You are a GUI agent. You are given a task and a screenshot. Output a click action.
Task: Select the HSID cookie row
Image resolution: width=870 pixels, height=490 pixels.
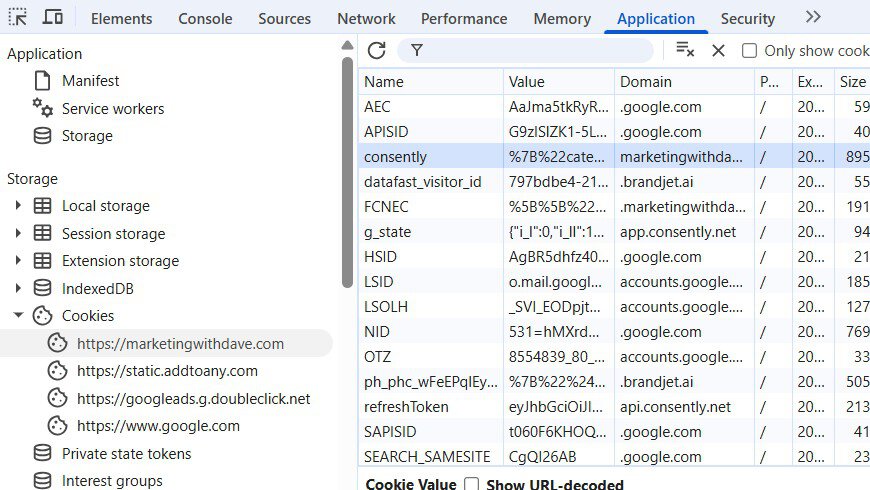[614, 256]
